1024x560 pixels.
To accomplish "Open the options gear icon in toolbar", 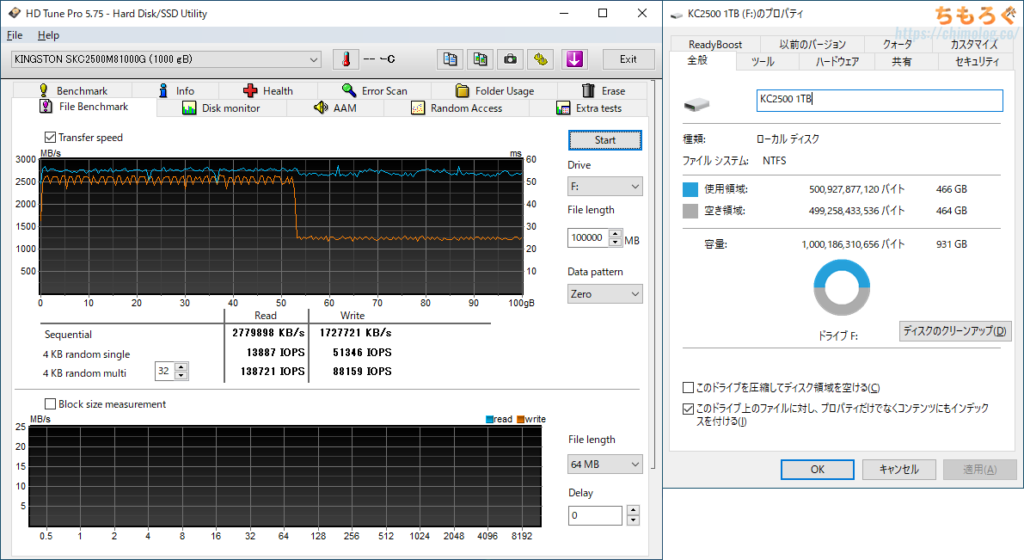I will pos(540,59).
